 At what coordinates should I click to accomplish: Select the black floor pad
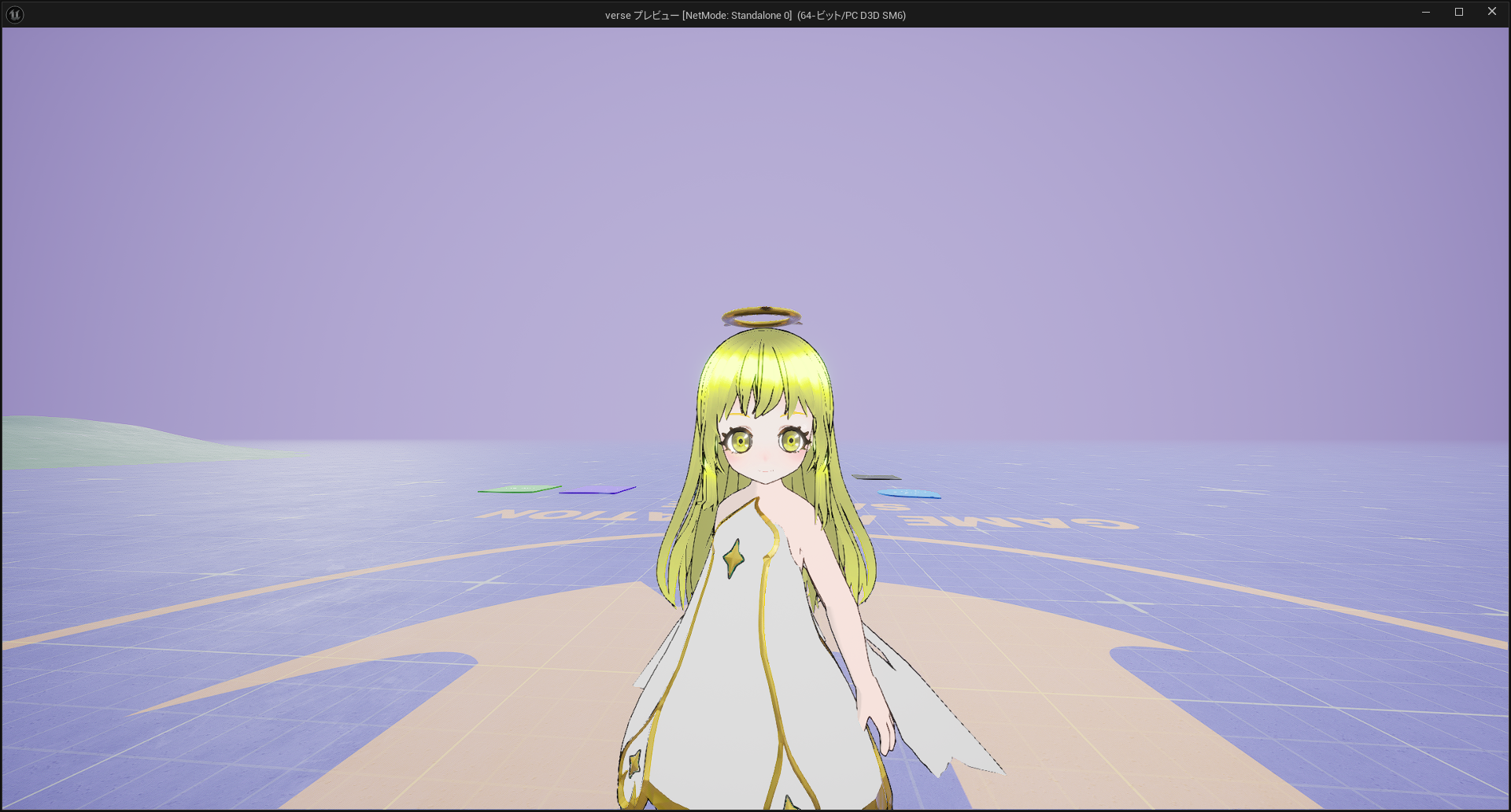click(x=876, y=477)
